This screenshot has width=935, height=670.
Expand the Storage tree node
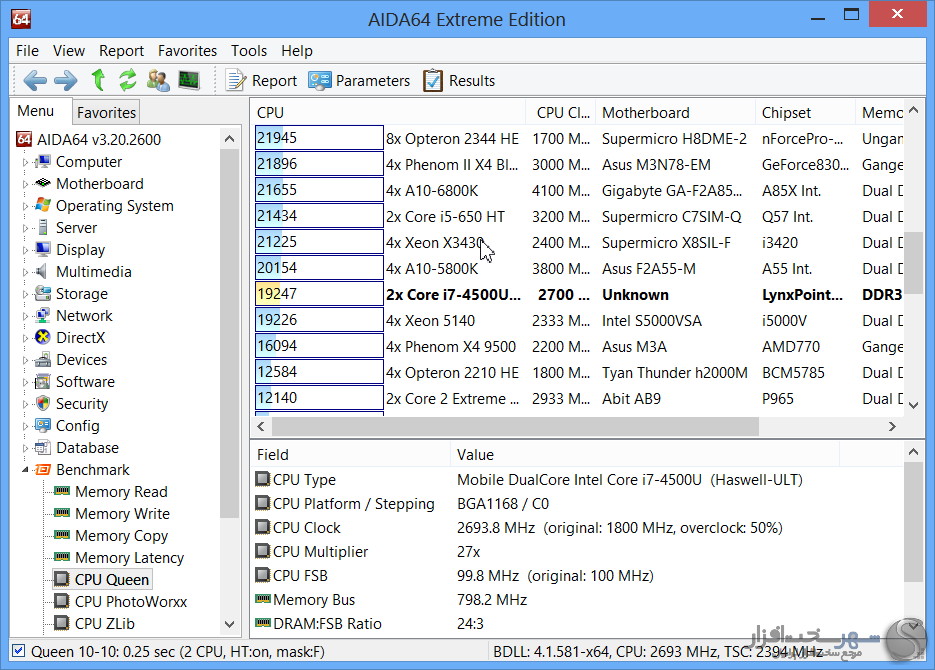tap(26, 294)
